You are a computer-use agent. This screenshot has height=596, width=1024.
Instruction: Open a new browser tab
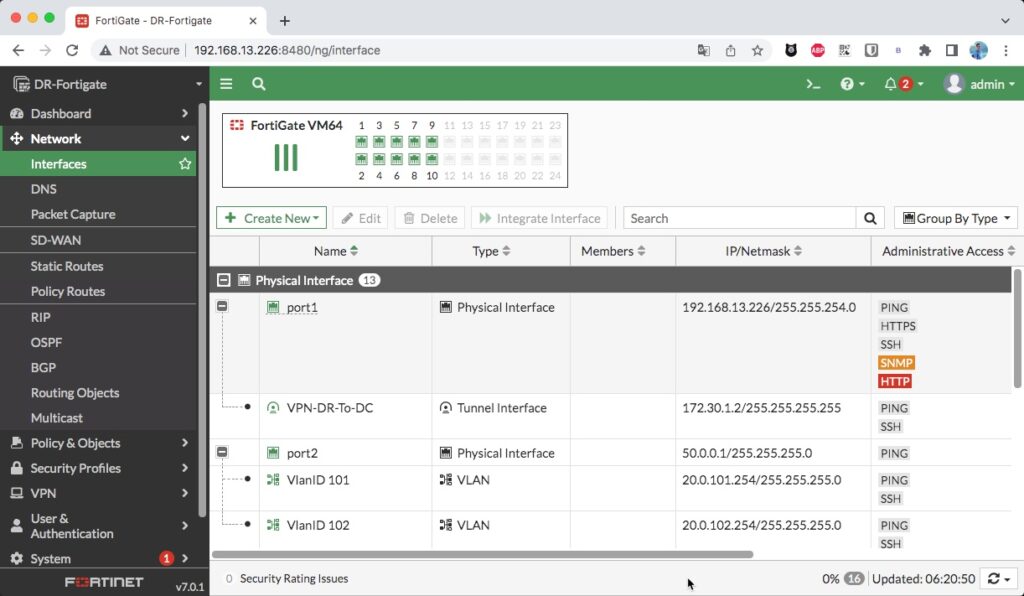coord(285,21)
